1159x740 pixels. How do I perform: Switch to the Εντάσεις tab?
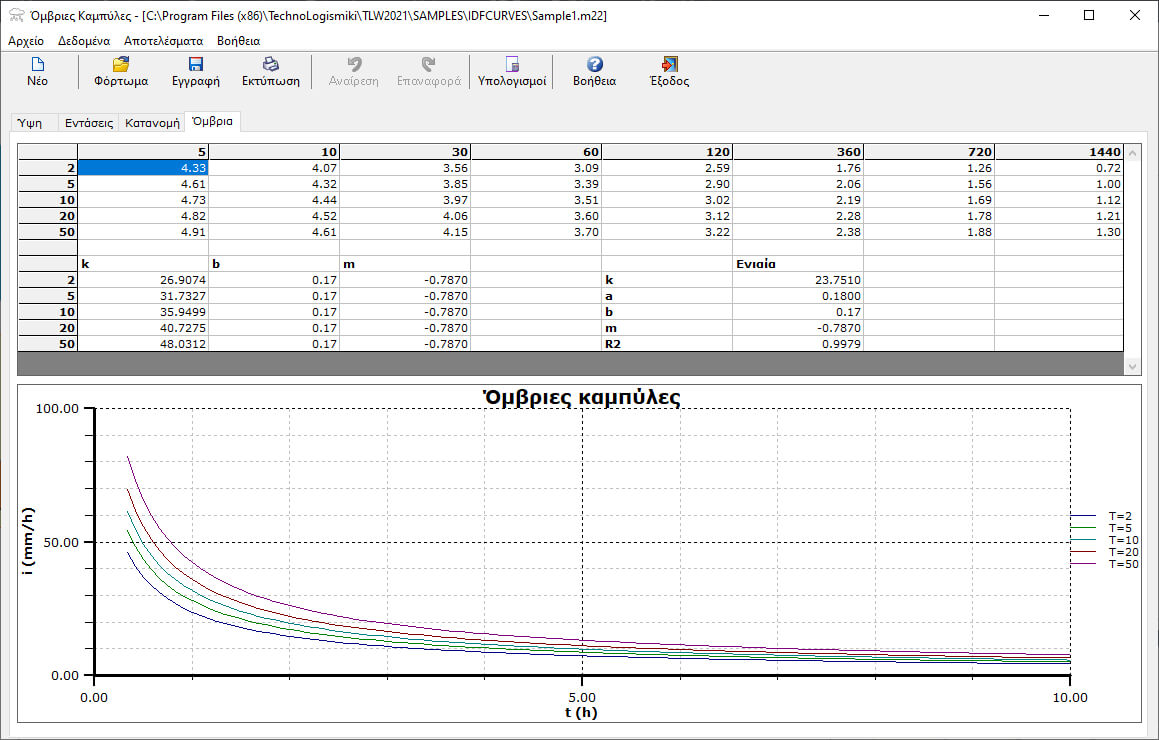(89, 123)
